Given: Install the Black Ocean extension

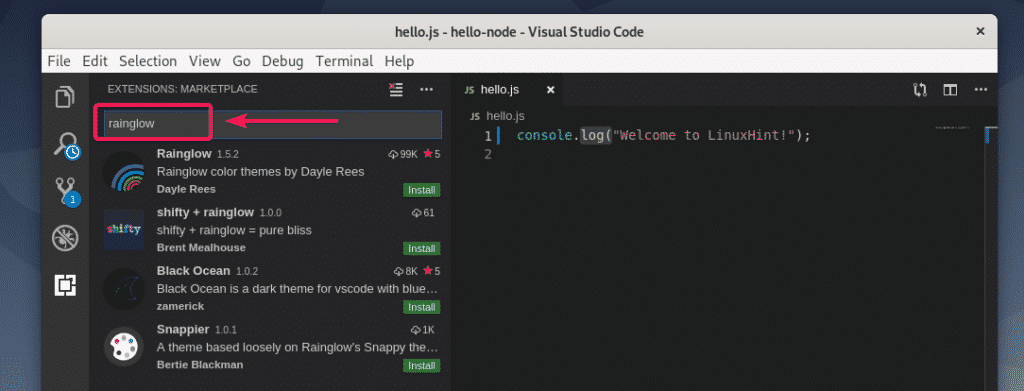Looking at the screenshot, I should [x=421, y=307].
